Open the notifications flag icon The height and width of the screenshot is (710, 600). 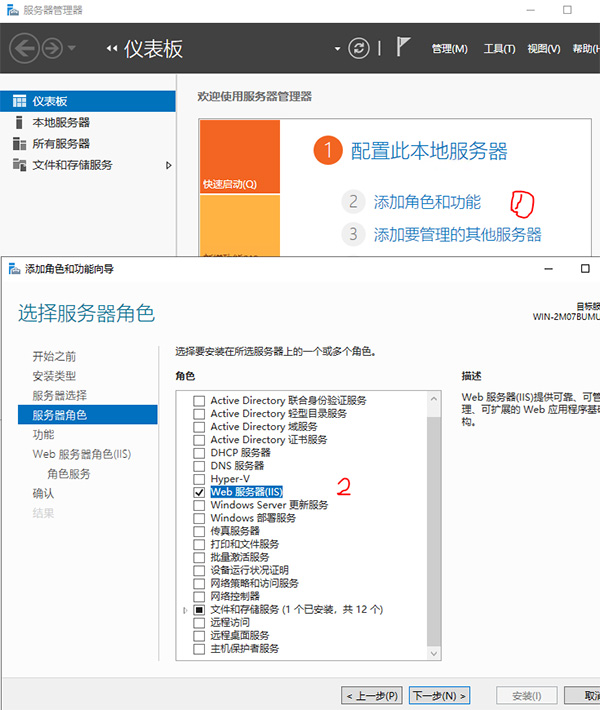pyautogui.click(x=404, y=48)
